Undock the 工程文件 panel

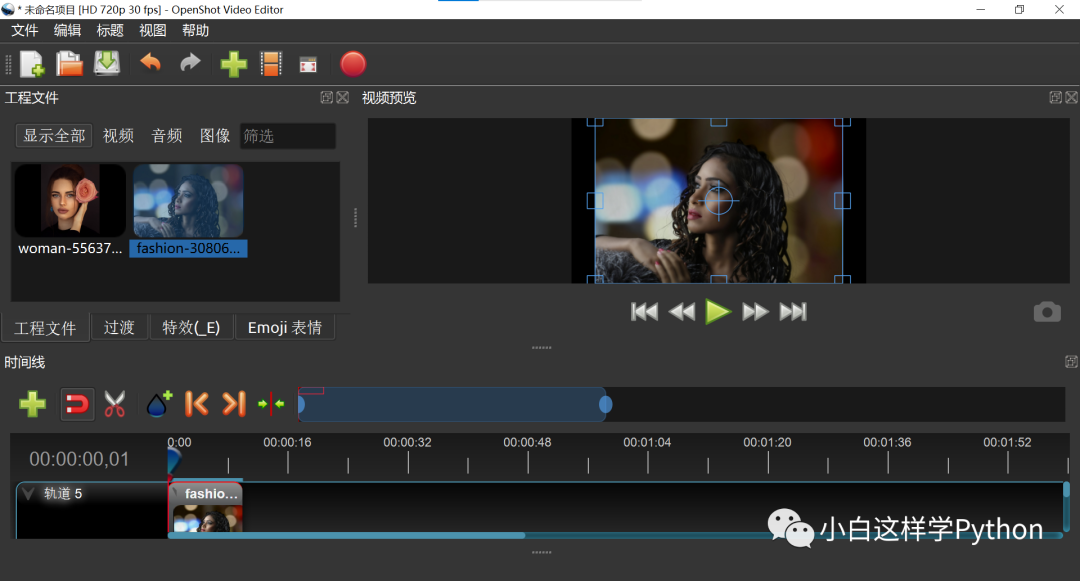[326, 98]
